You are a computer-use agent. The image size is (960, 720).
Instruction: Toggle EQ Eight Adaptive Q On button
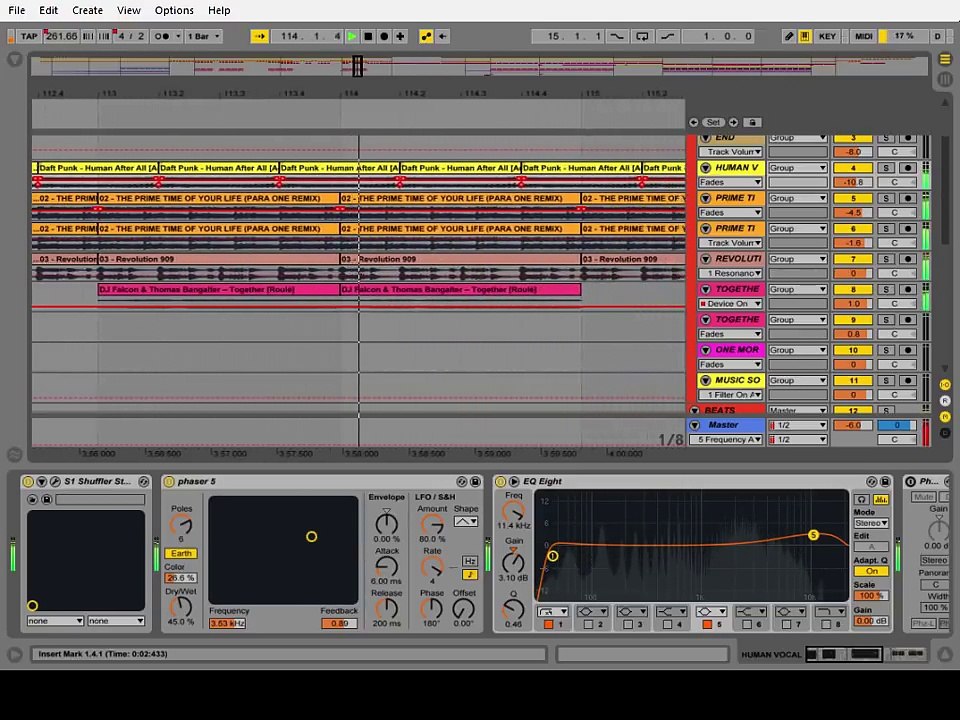871,571
